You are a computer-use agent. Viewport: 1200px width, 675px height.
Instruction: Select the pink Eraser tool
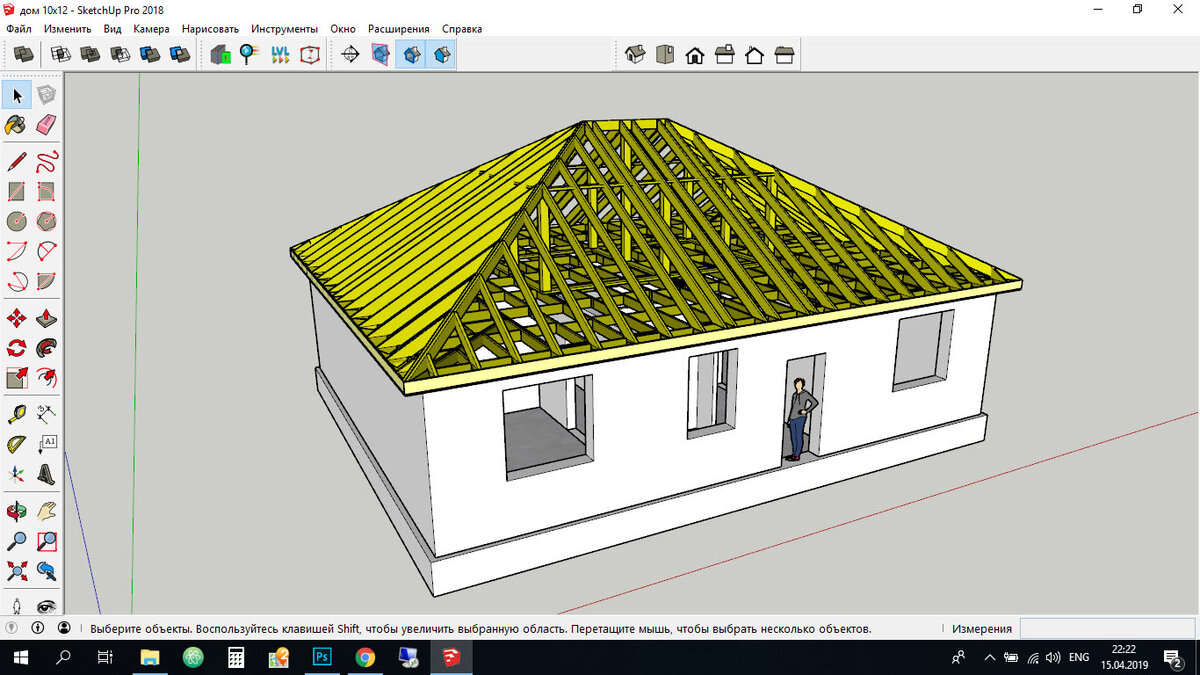[46, 125]
